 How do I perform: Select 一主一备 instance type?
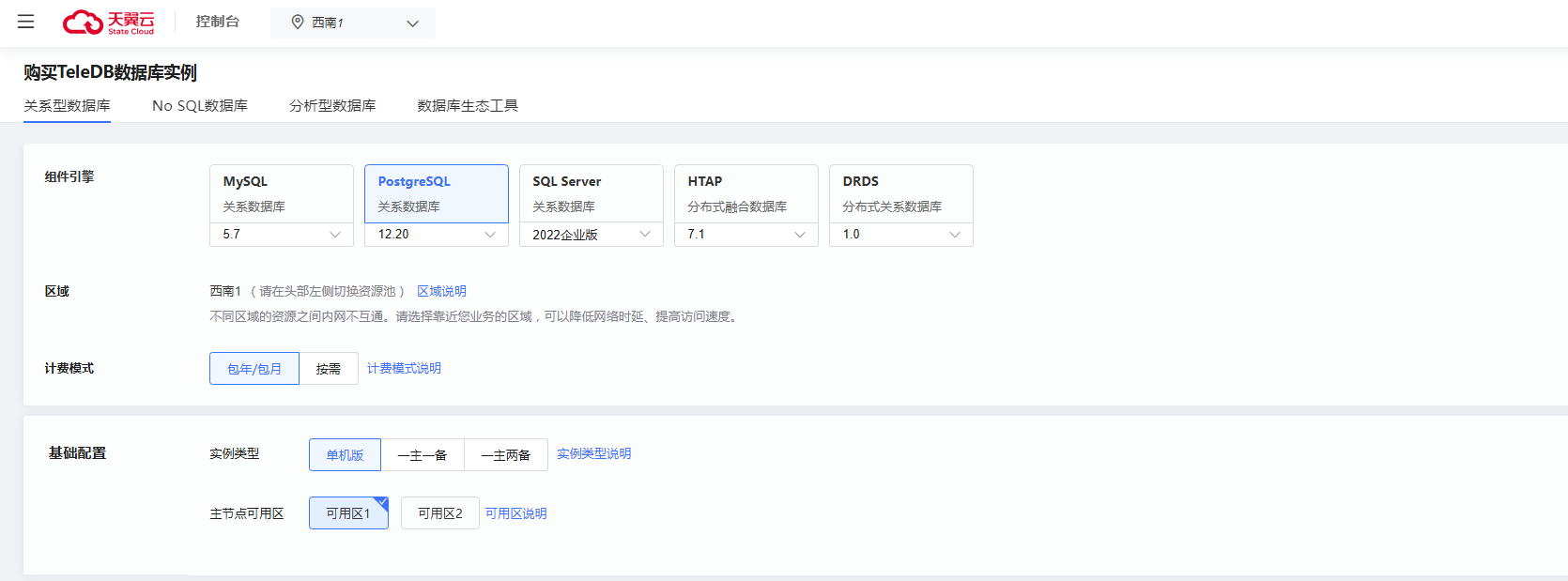tap(423, 455)
